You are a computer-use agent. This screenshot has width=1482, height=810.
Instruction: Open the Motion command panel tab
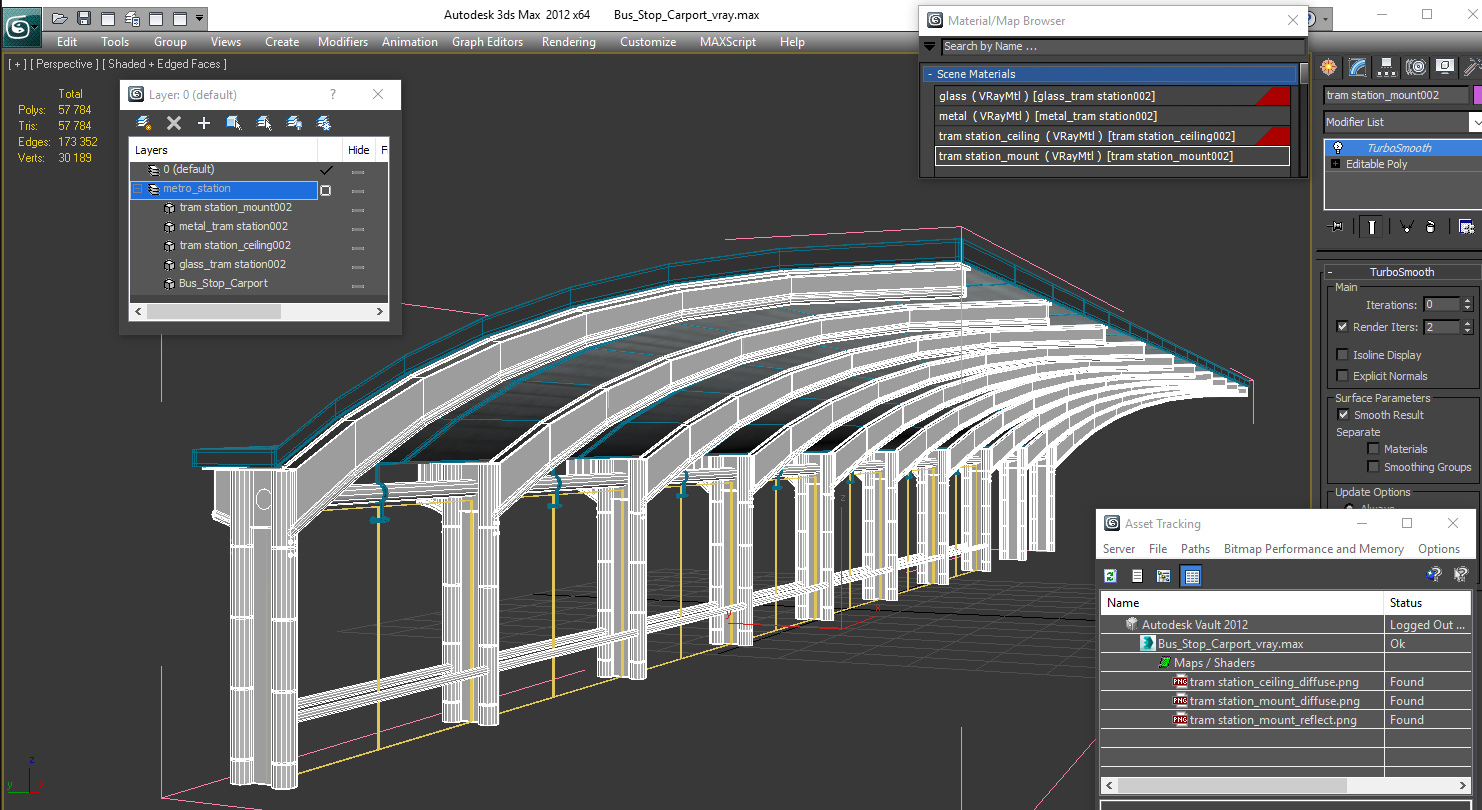tap(1415, 67)
